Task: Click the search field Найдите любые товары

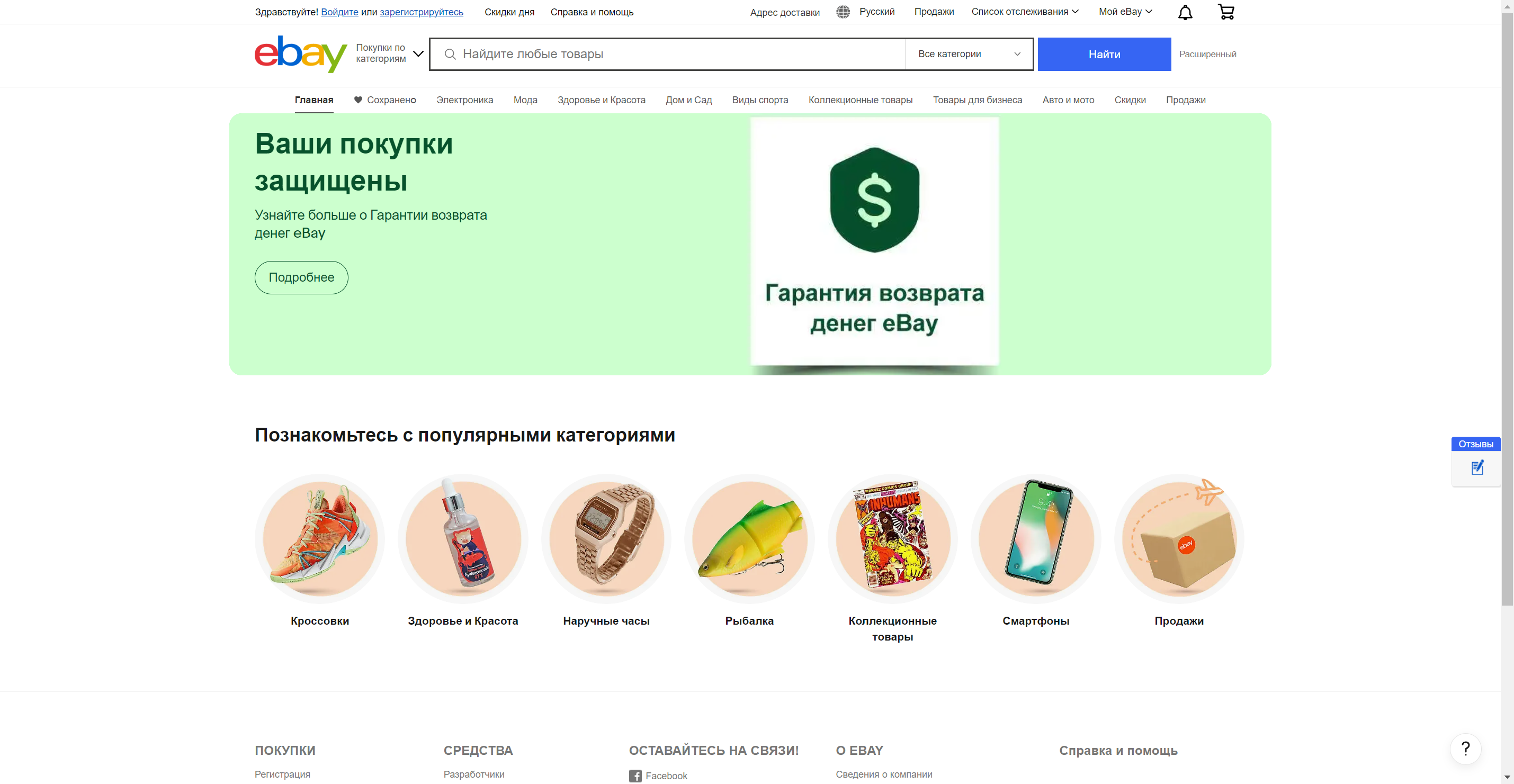Action: [668, 54]
